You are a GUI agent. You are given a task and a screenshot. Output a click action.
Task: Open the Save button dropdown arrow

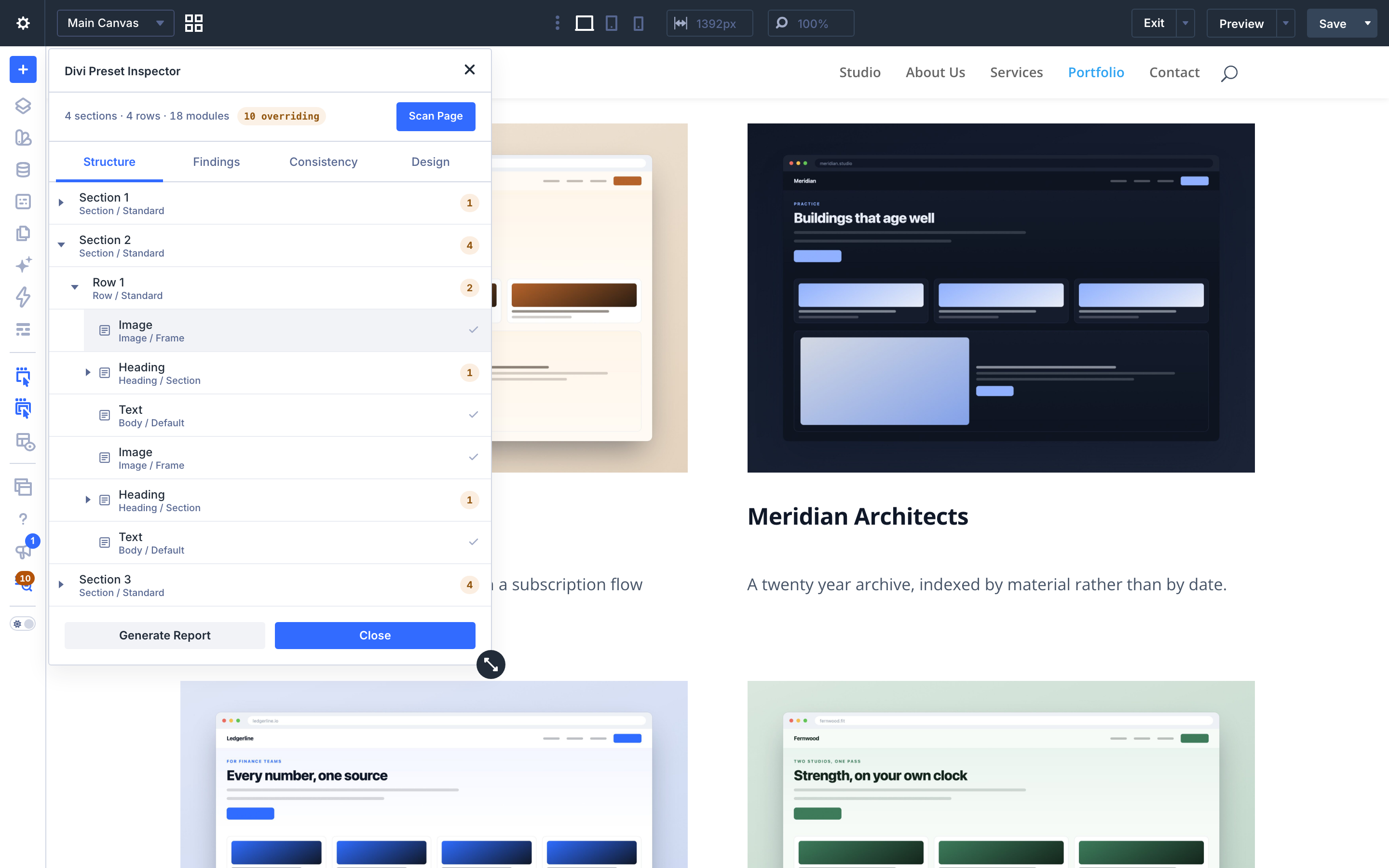click(x=1368, y=23)
